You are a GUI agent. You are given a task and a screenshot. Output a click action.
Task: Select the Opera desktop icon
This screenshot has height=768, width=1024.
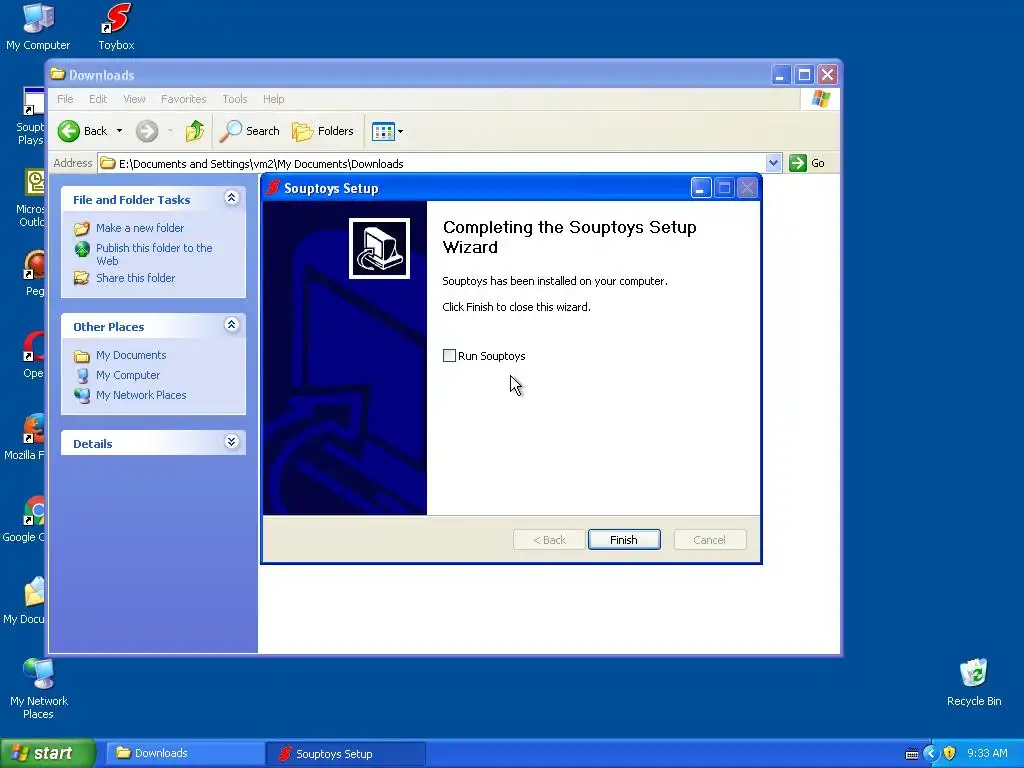(33, 355)
